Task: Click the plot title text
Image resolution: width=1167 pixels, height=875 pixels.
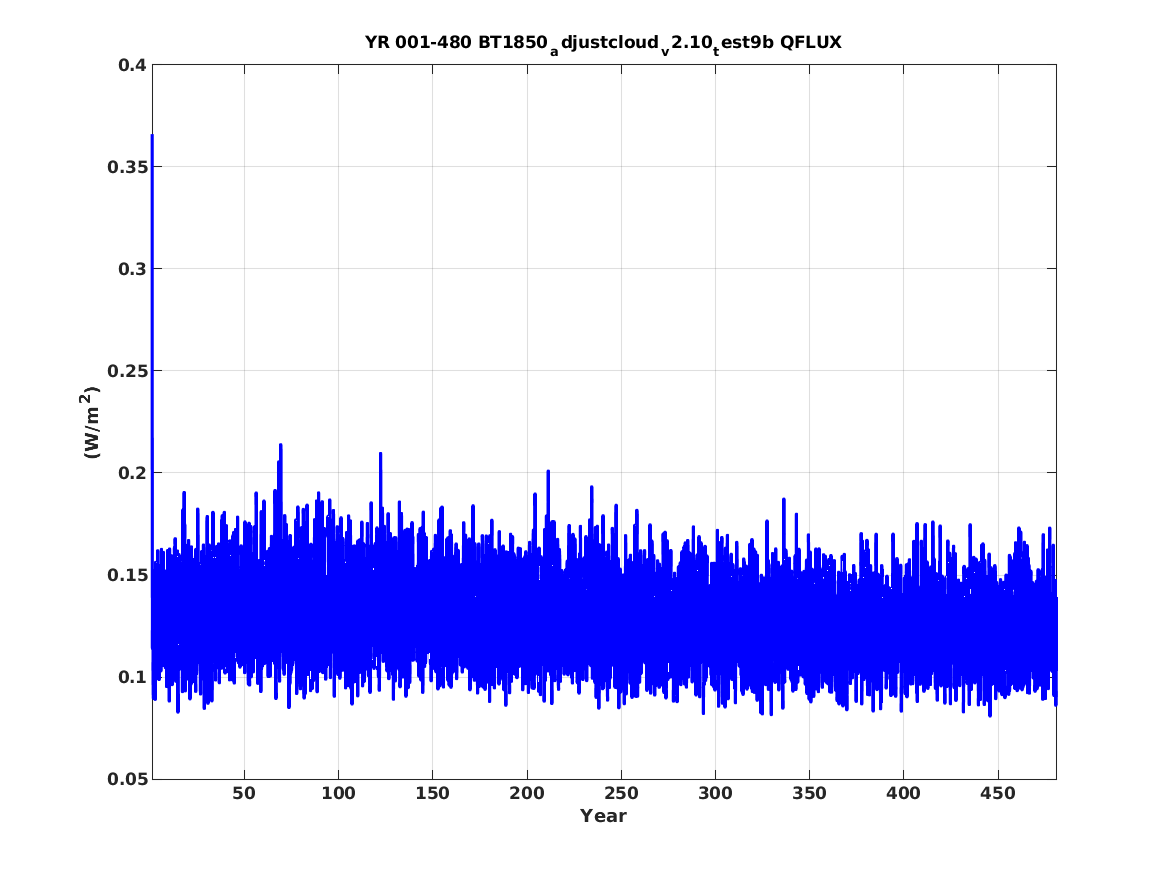Action: pyautogui.click(x=603, y=44)
